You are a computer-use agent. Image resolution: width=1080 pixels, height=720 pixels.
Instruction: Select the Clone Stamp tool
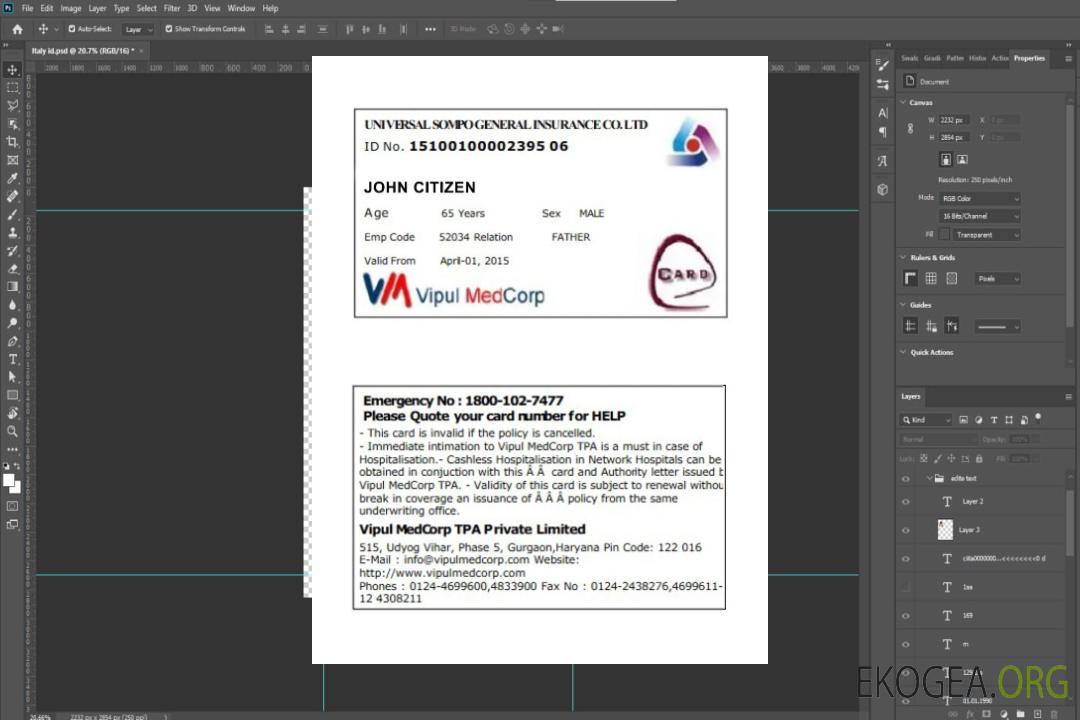[12, 232]
